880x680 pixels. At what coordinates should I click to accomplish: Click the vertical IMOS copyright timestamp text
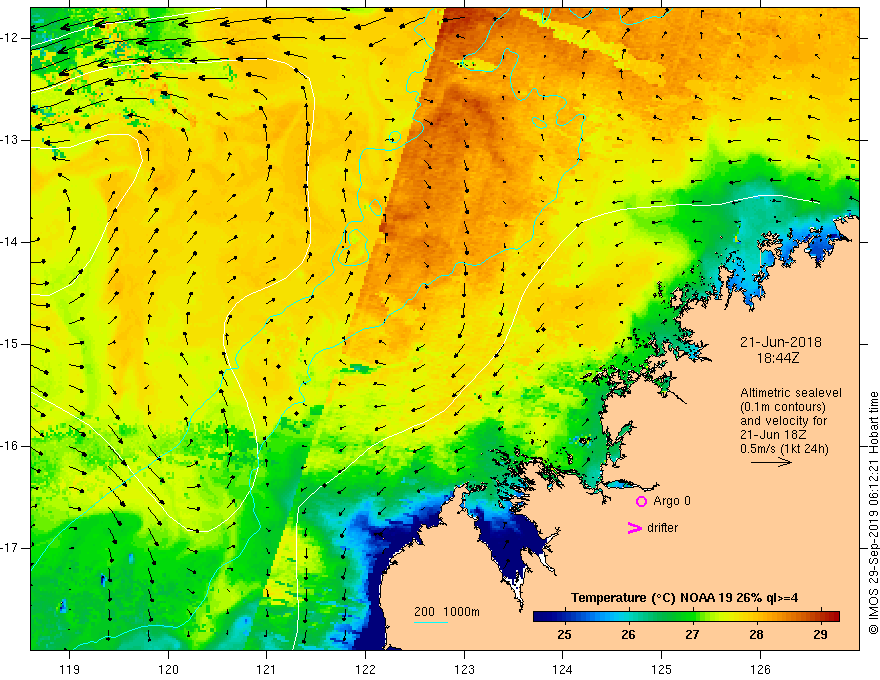(x=873, y=513)
